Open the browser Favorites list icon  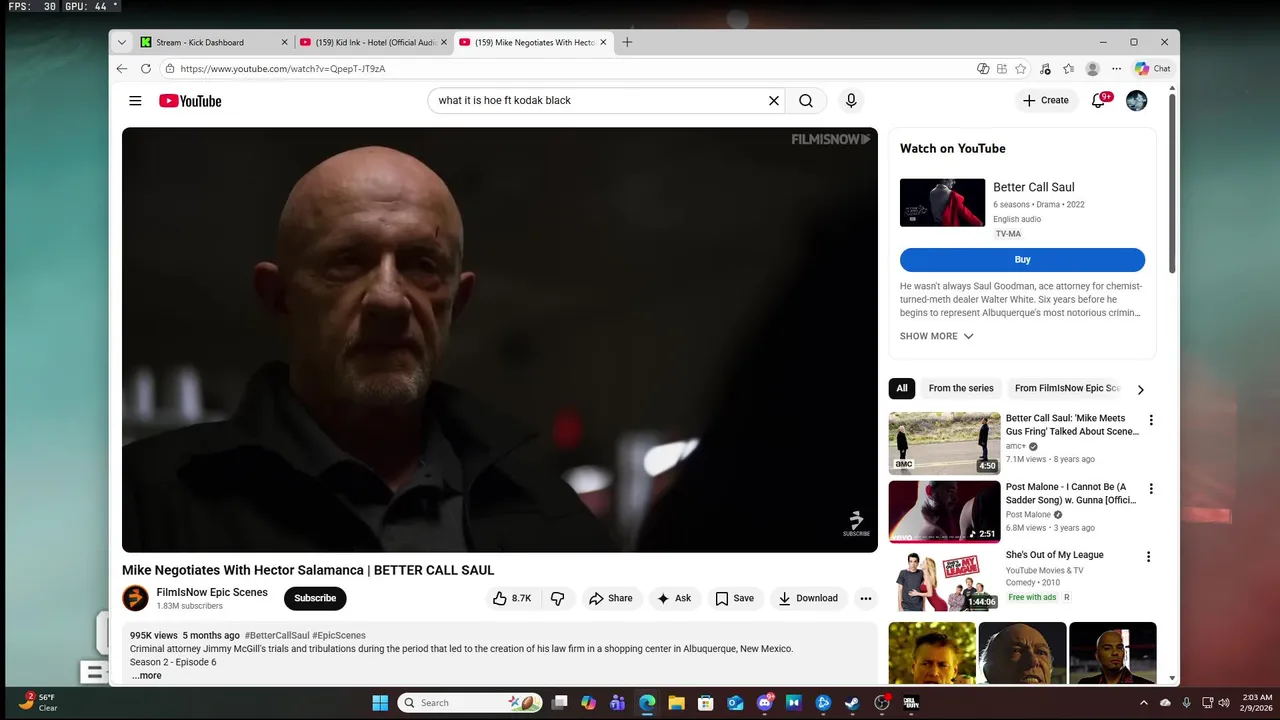click(x=1069, y=69)
